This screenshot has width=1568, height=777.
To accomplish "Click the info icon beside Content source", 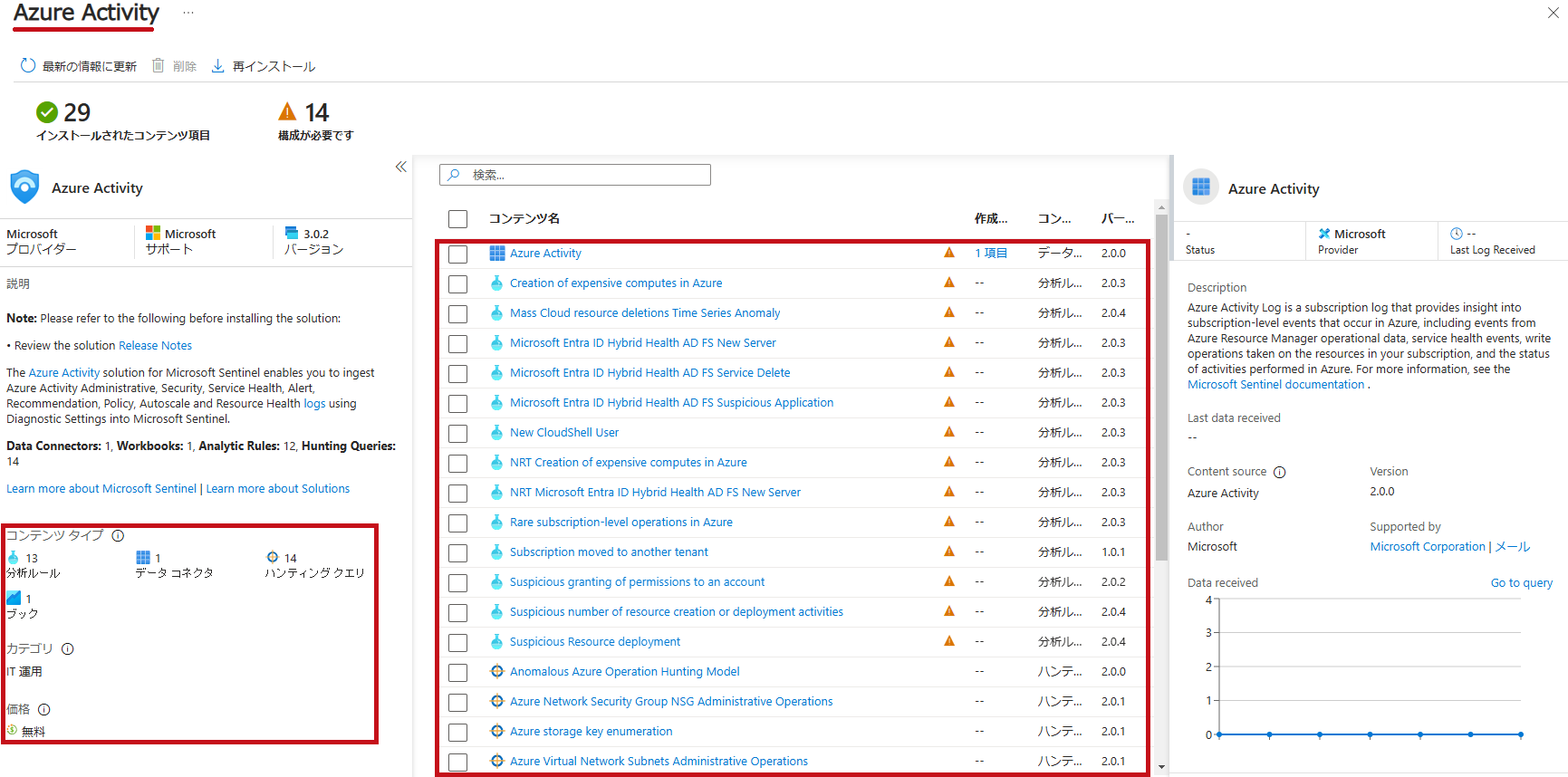I will point(1279,472).
